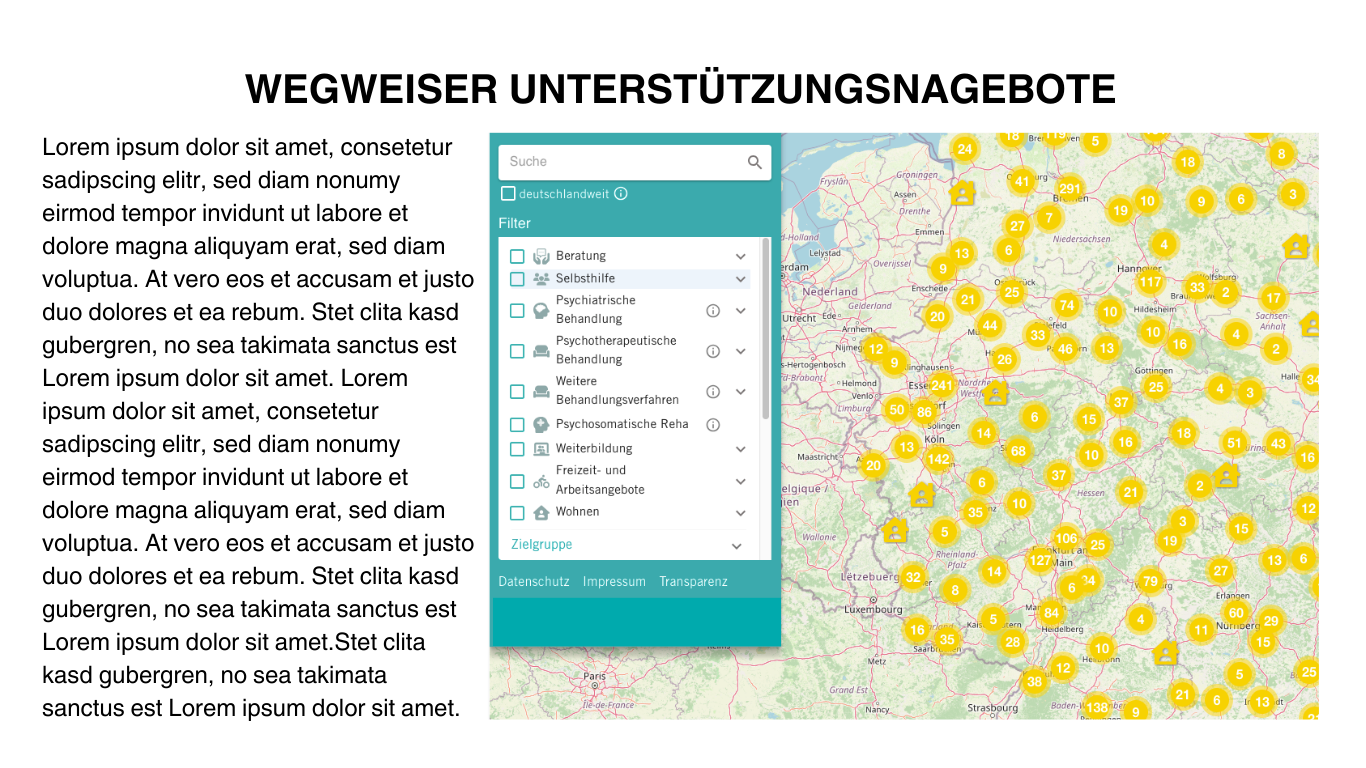Open info icon next to deutschlandweit
This screenshot has width=1366, height=768.
click(x=621, y=194)
